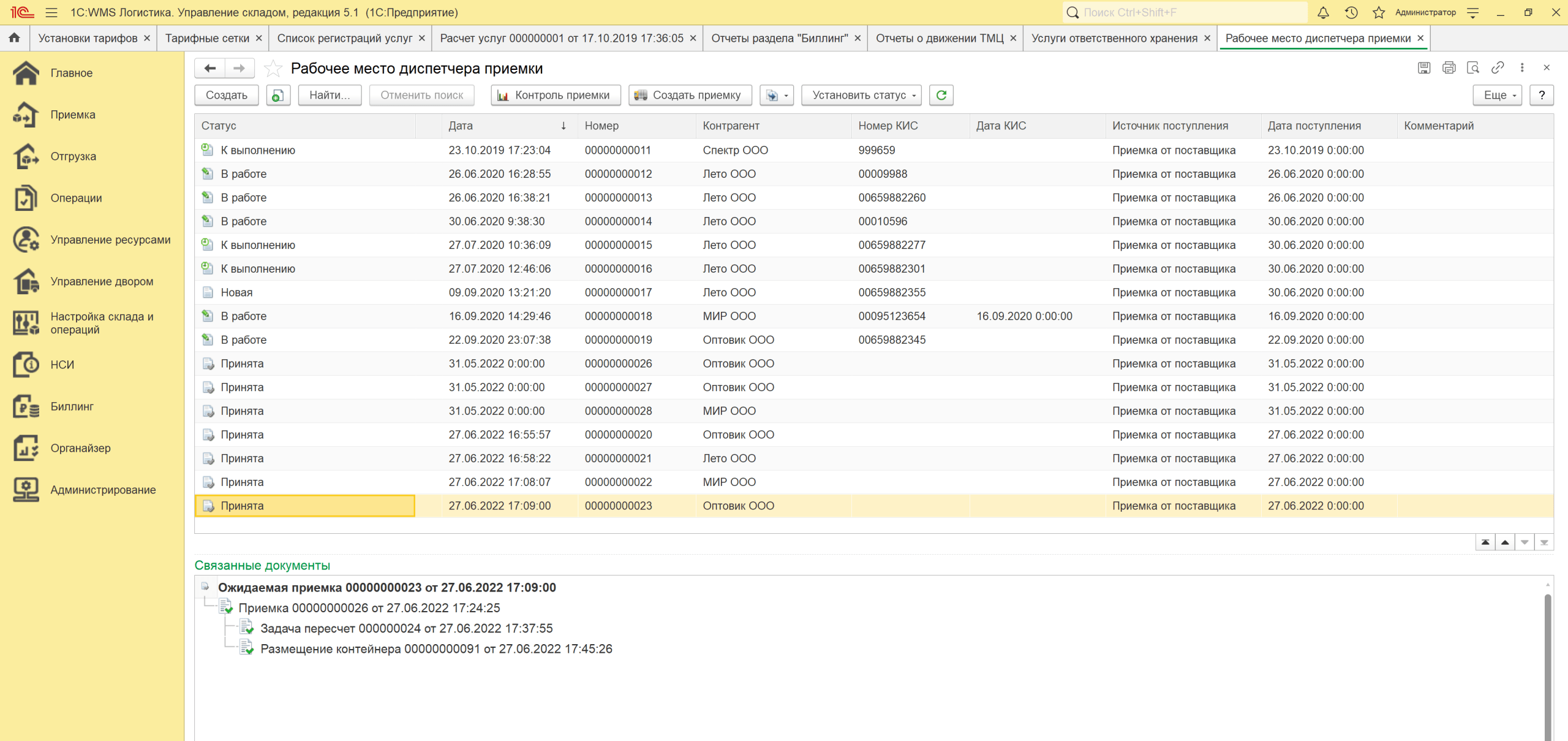Click Создать приемку button

click(690, 95)
